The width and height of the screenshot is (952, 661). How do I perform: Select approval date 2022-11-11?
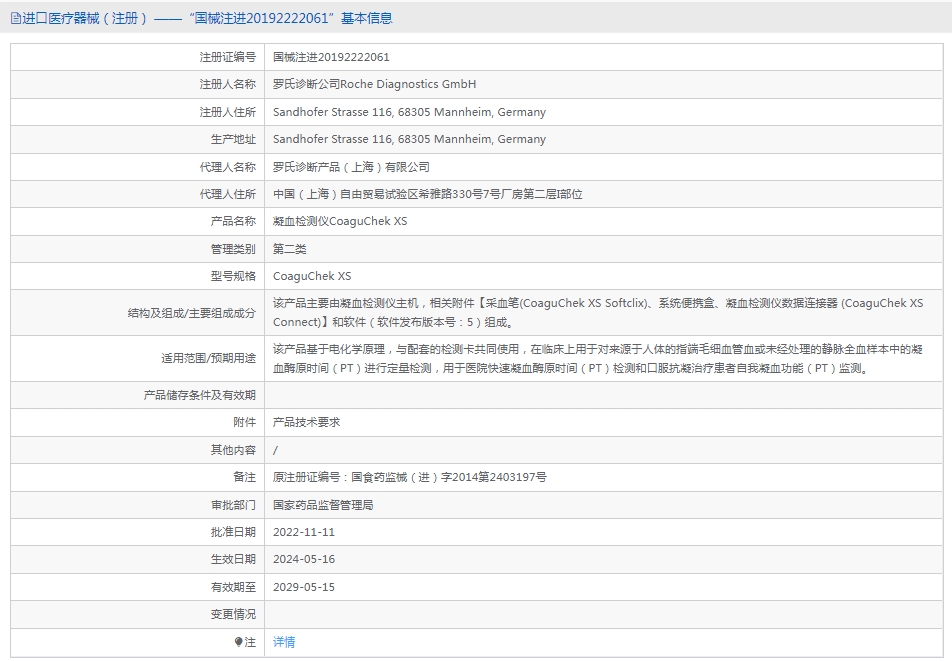tap(304, 532)
